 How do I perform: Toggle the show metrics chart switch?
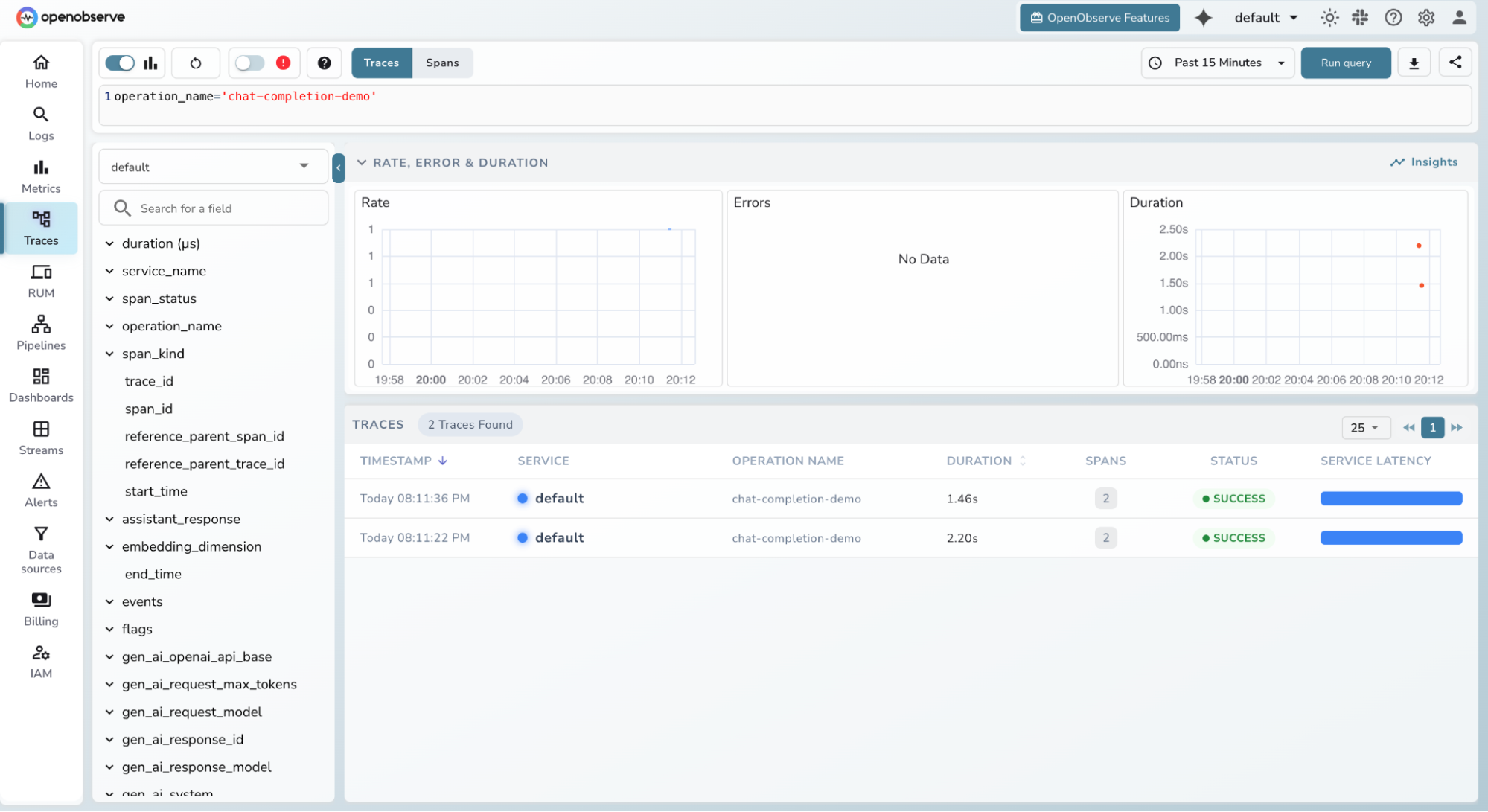pos(120,63)
